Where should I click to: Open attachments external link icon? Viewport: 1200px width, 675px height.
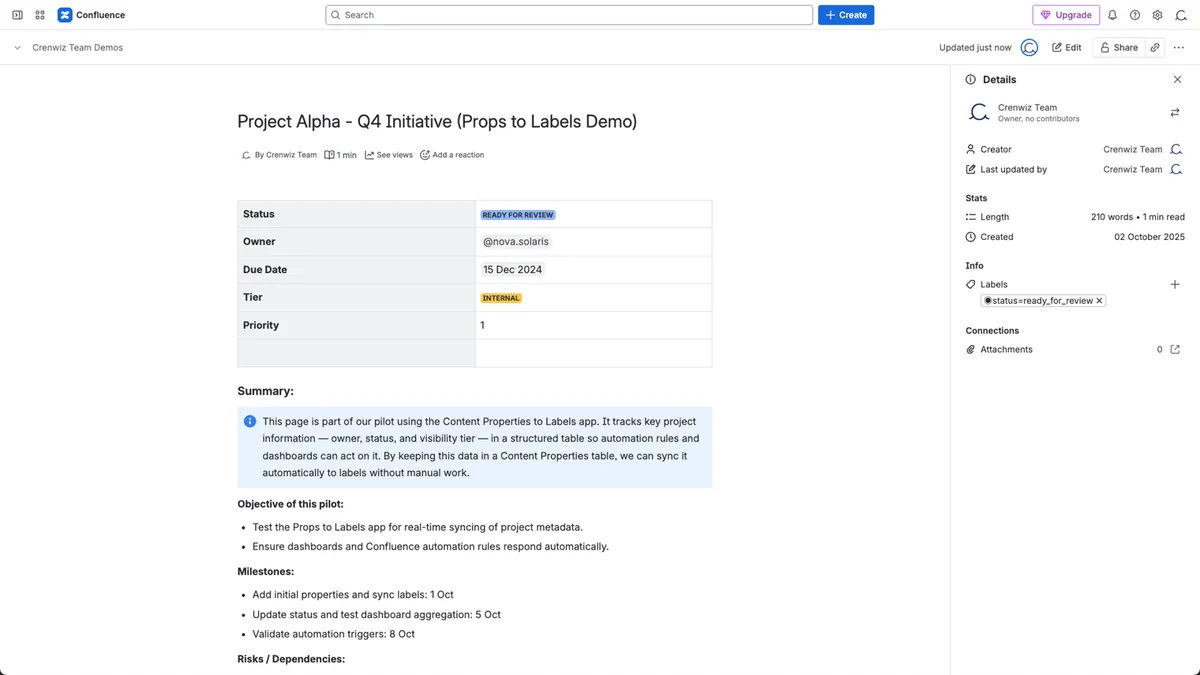[x=1175, y=349]
